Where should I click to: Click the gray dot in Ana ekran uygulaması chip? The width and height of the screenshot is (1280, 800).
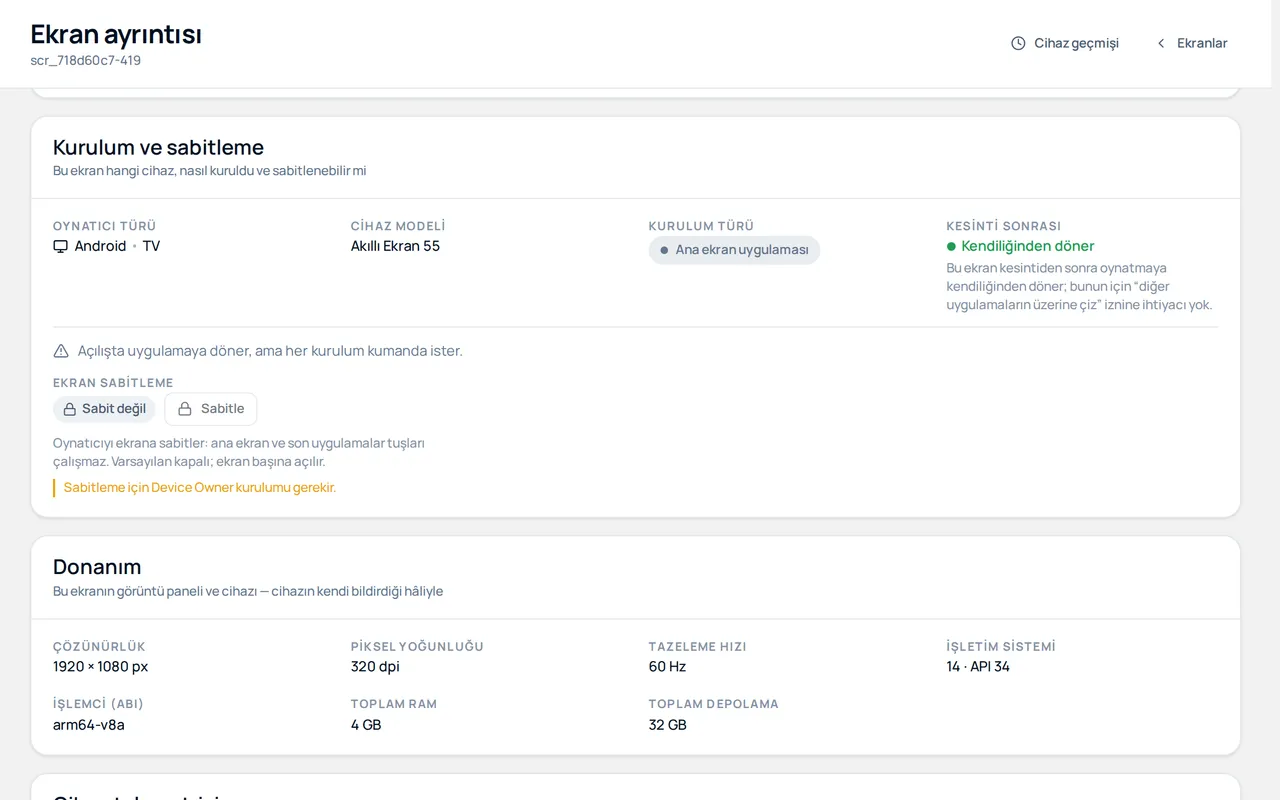click(x=664, y=250)
